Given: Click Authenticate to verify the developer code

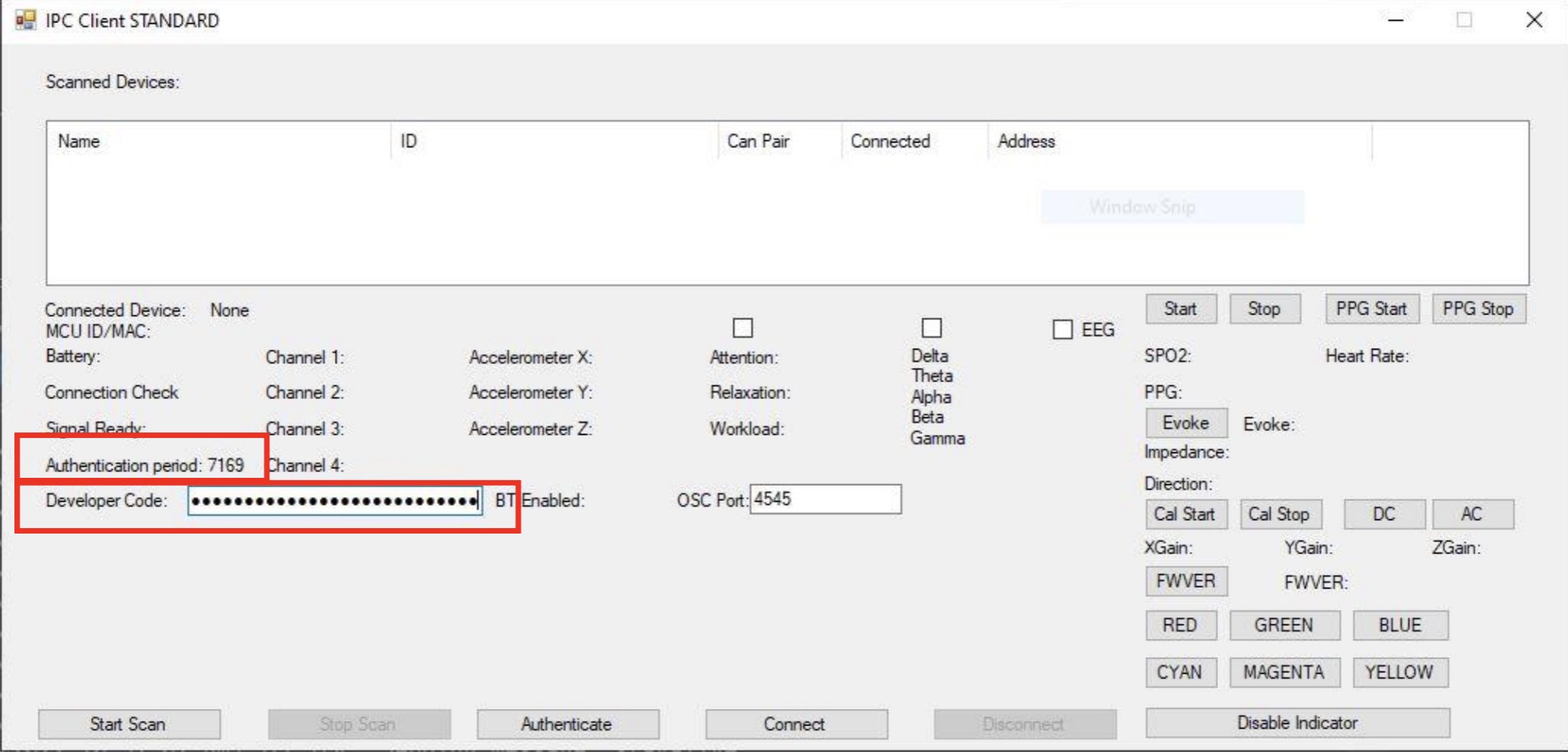Looking at the screenshot, I should (x=567, y=724).
